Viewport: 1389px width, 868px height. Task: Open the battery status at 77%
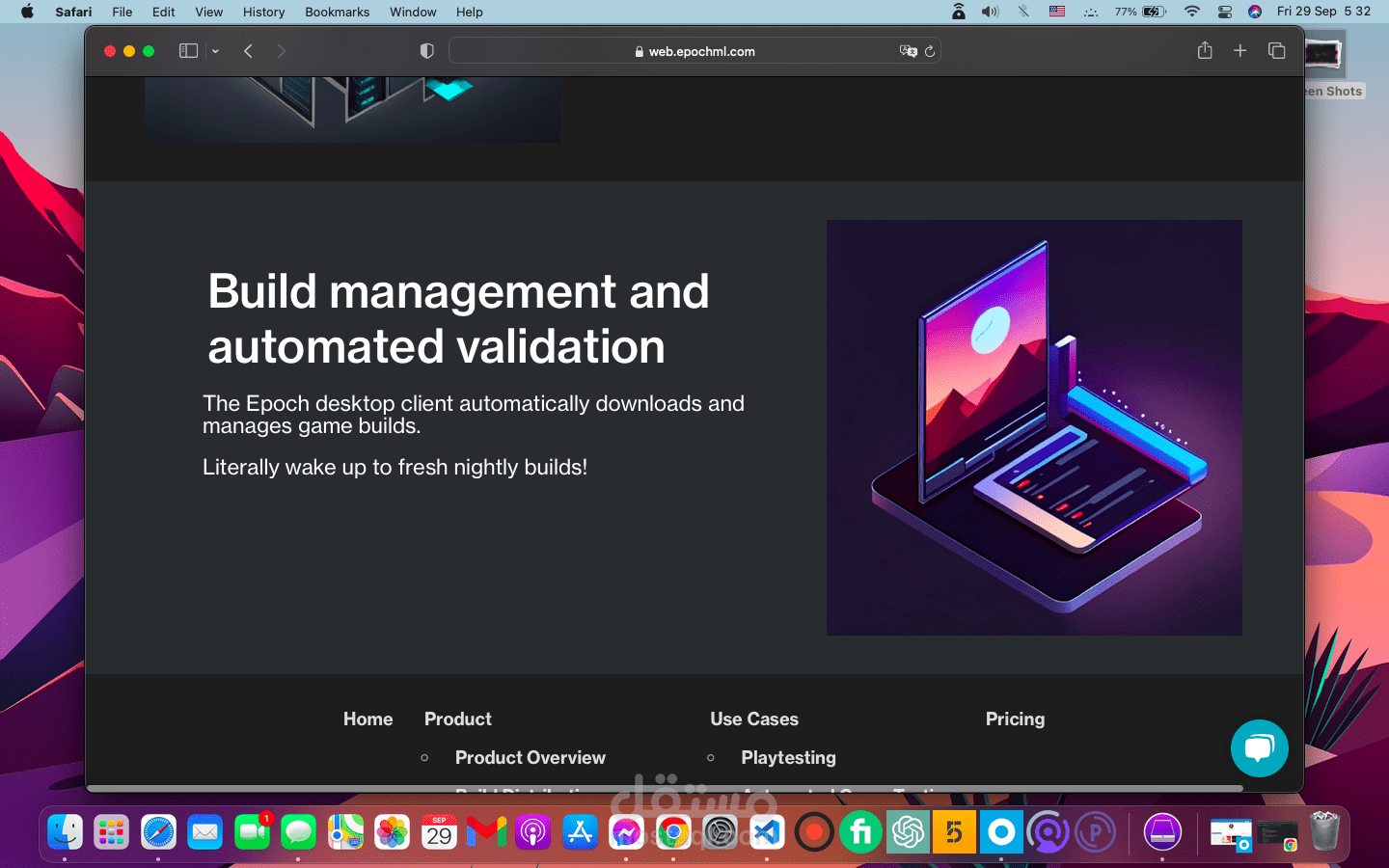point(1140,12)
